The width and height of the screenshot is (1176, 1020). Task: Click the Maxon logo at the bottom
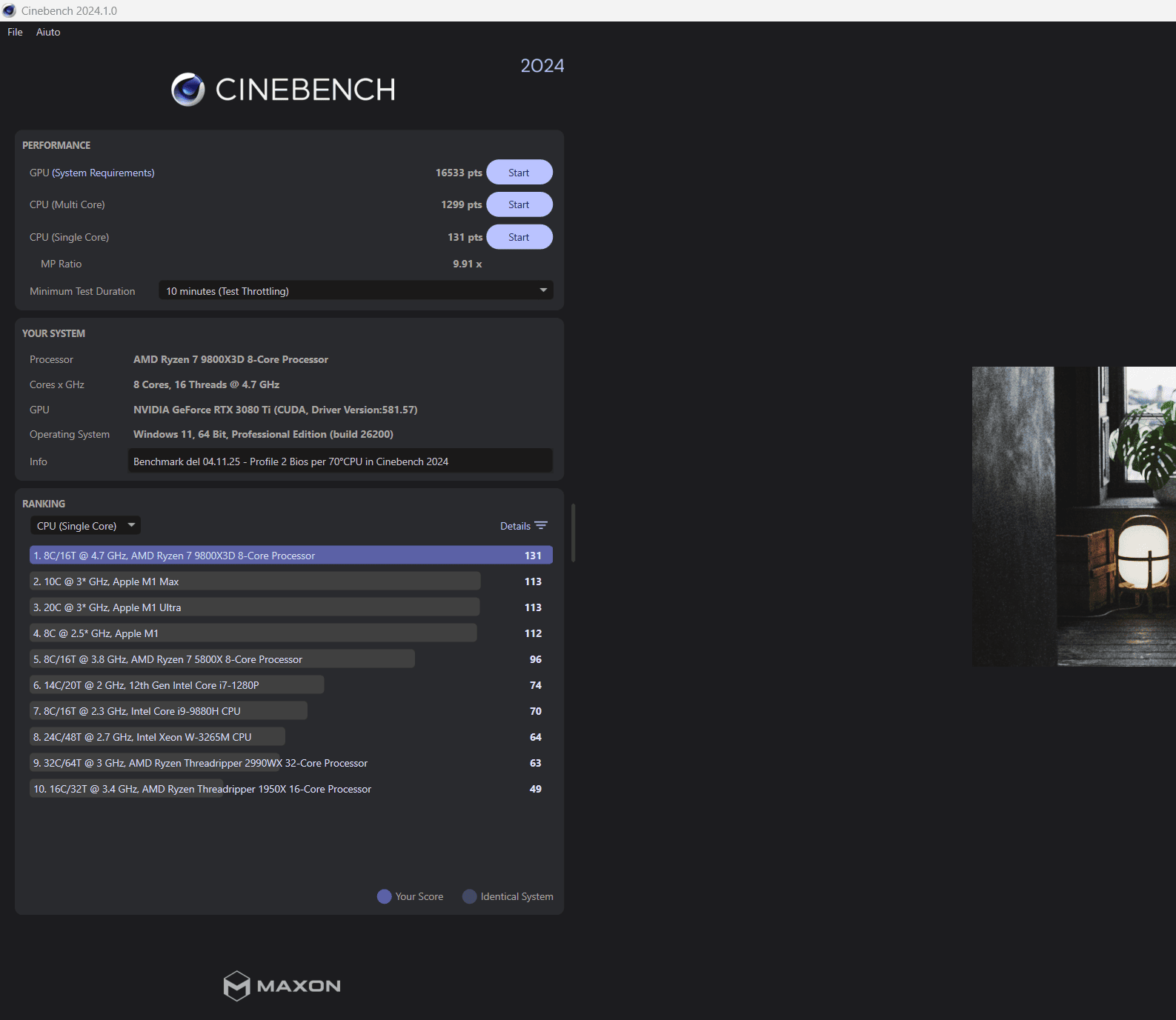pos(282,986)
